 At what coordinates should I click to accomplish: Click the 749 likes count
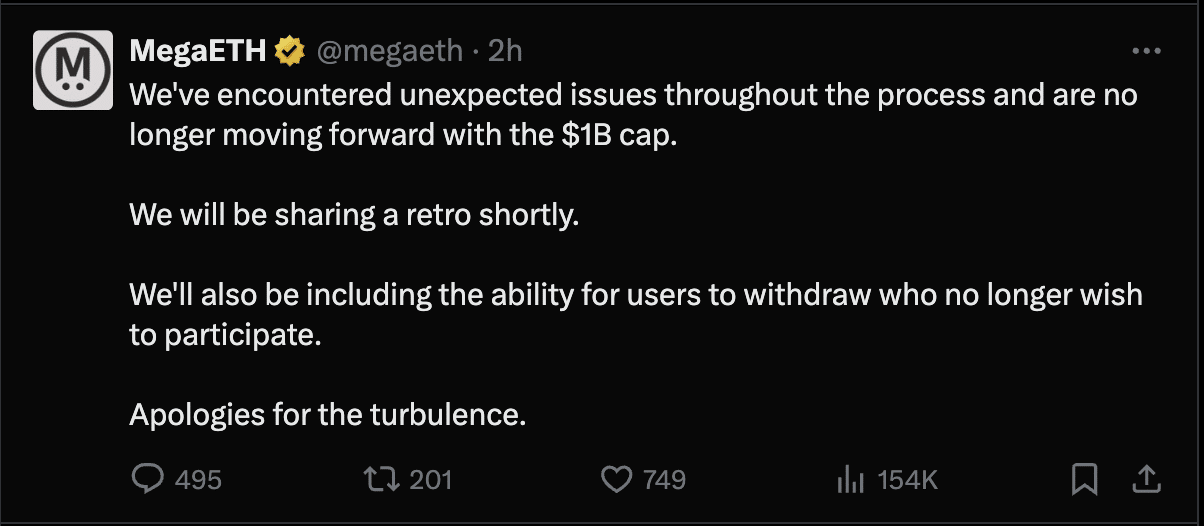tap(664, 480)
